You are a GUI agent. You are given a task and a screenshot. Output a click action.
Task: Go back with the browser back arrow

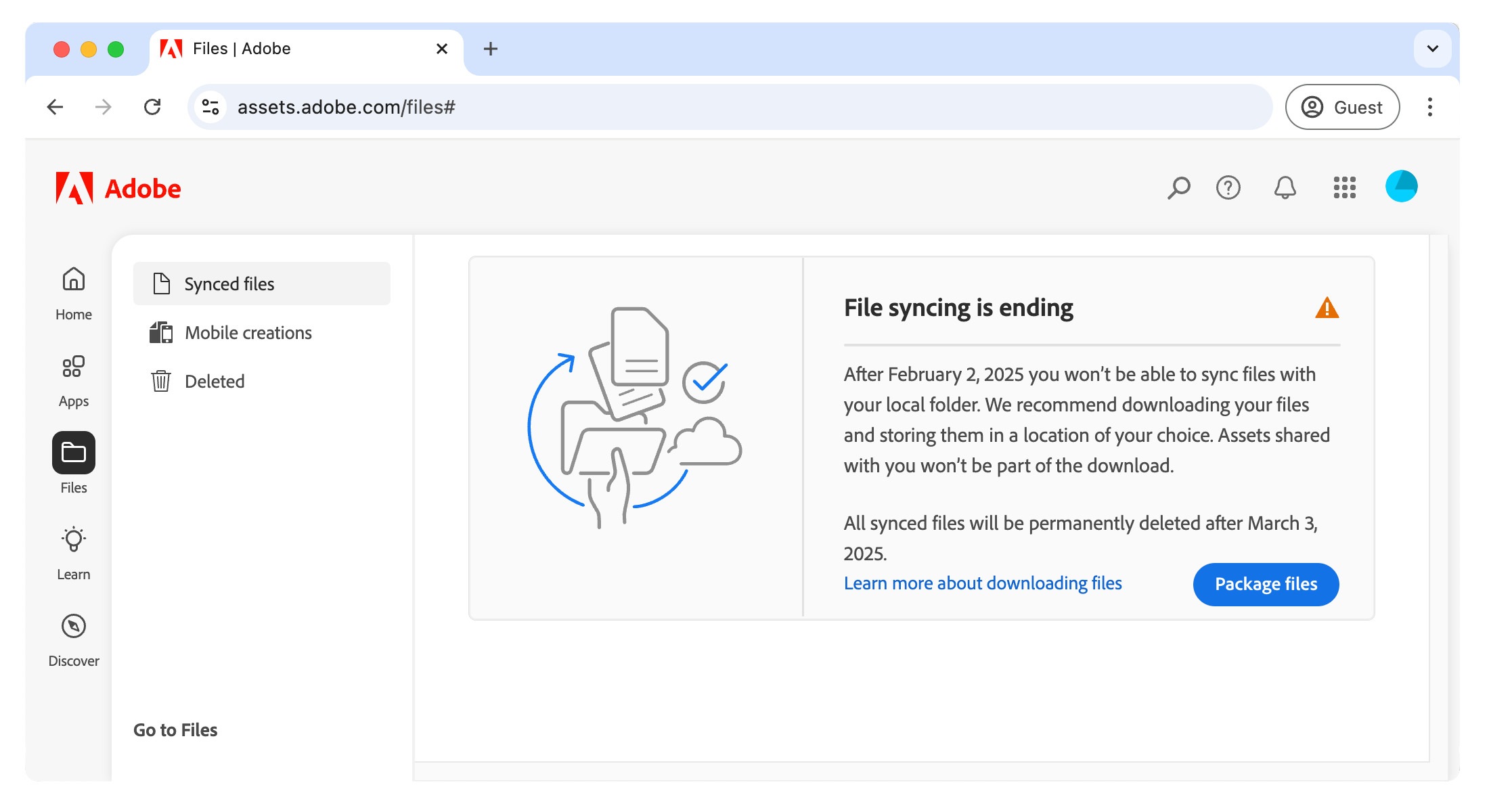55,107
